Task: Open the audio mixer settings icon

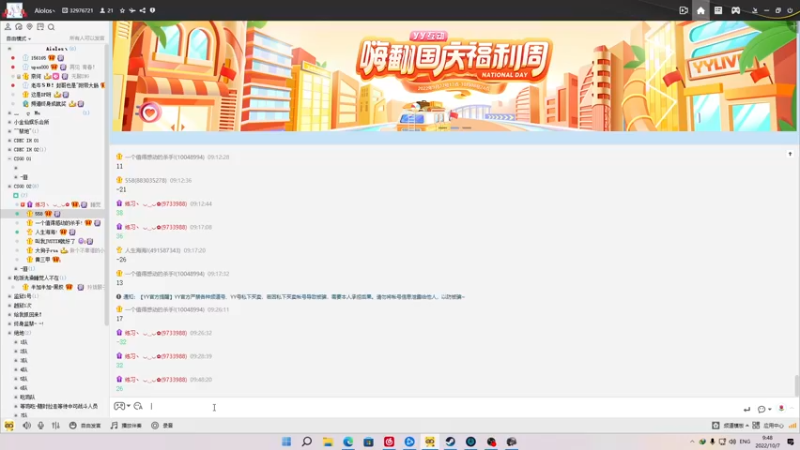Action: click(56, 425)
